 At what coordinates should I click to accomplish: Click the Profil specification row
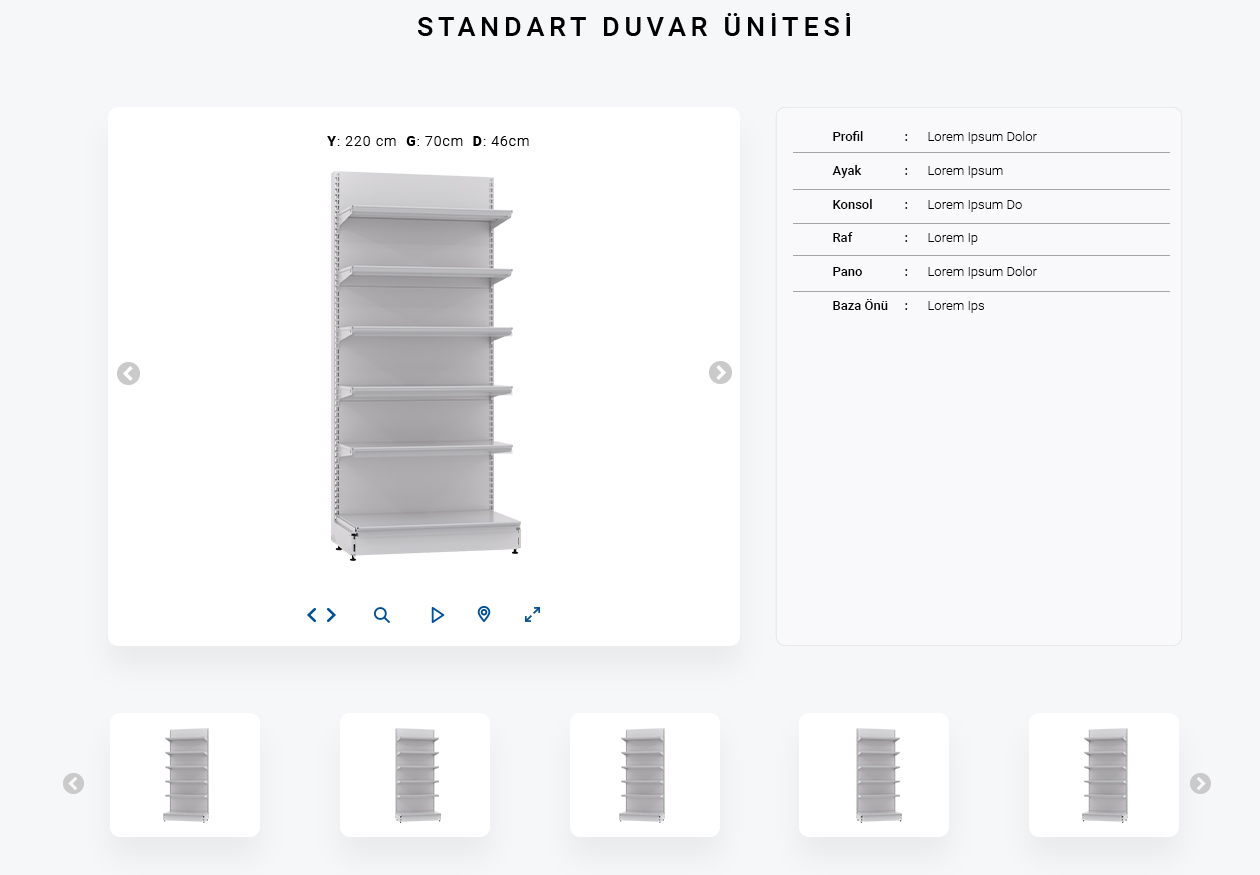980,137
